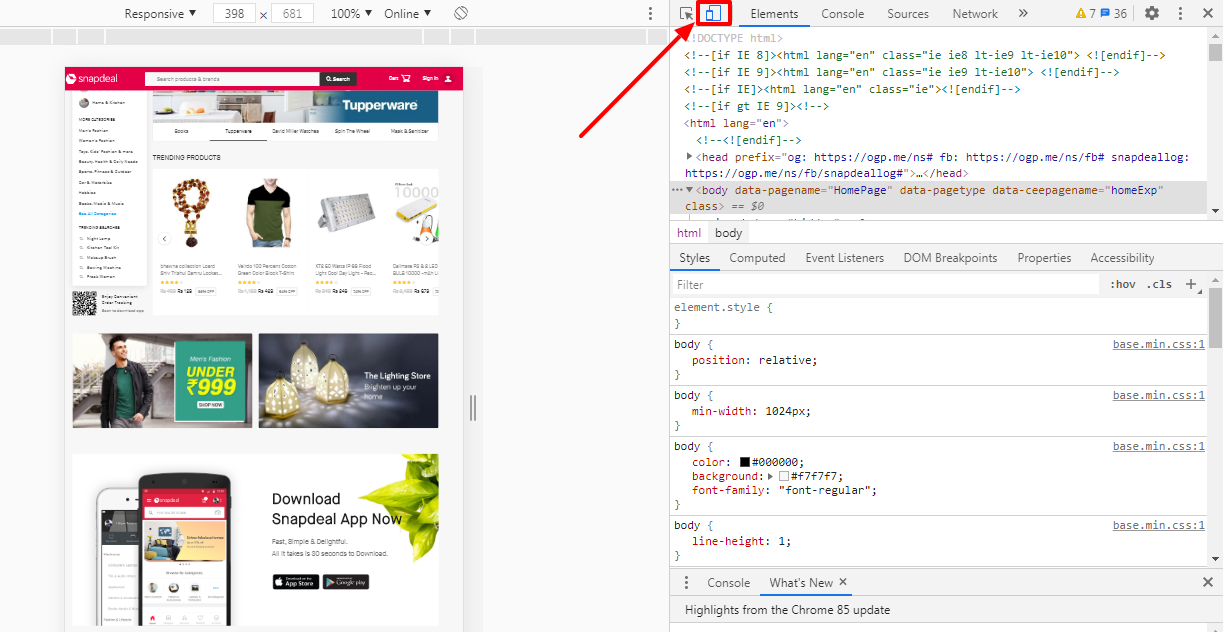1223x632 pixels.
Task: Select the body breadcrumb
Action: pos(729,233)
